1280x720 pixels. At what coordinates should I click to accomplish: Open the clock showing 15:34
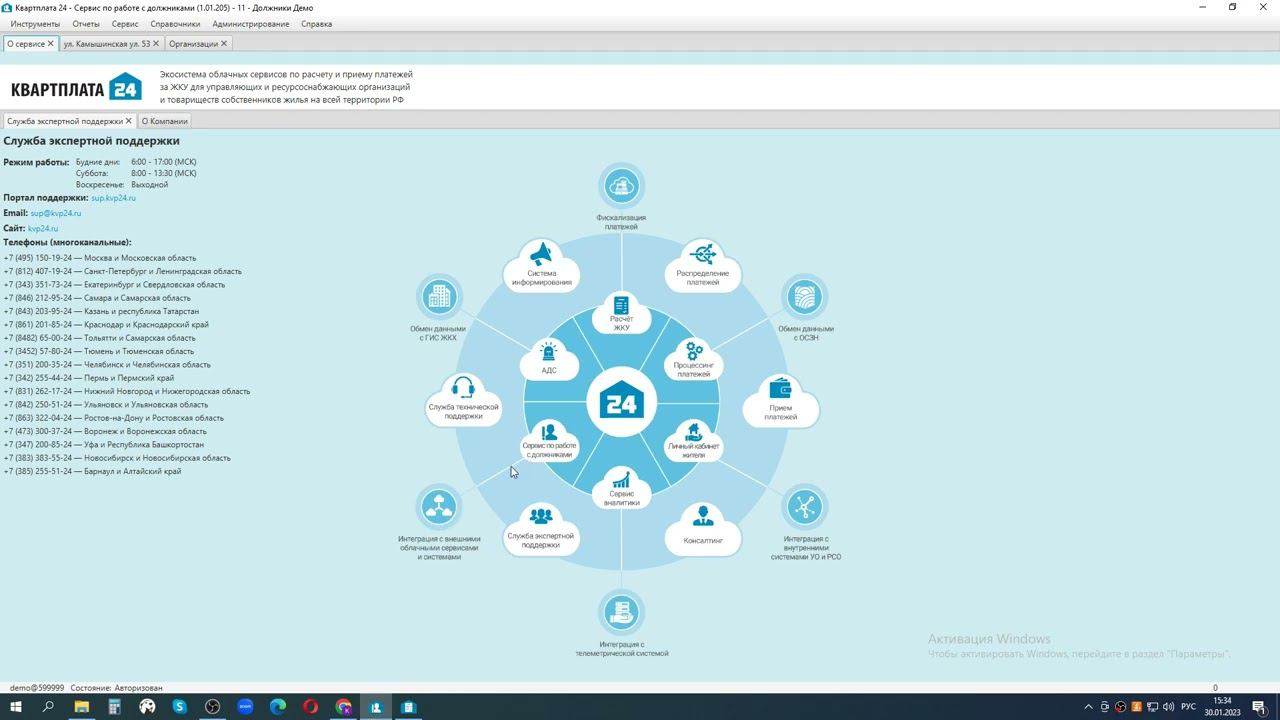(1222, 707)
